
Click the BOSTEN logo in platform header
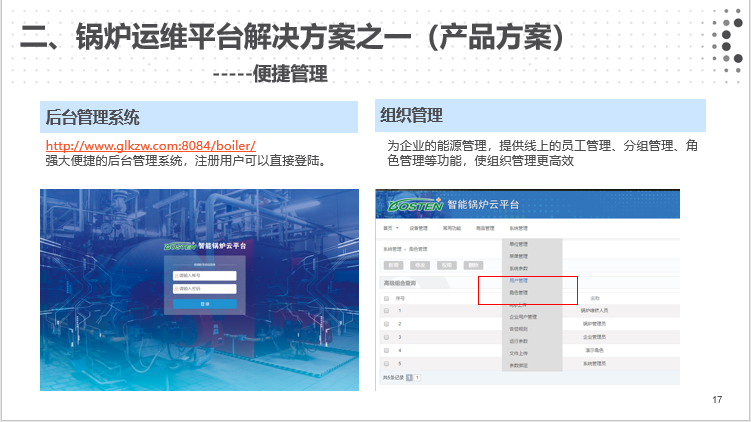coord(415,205)
